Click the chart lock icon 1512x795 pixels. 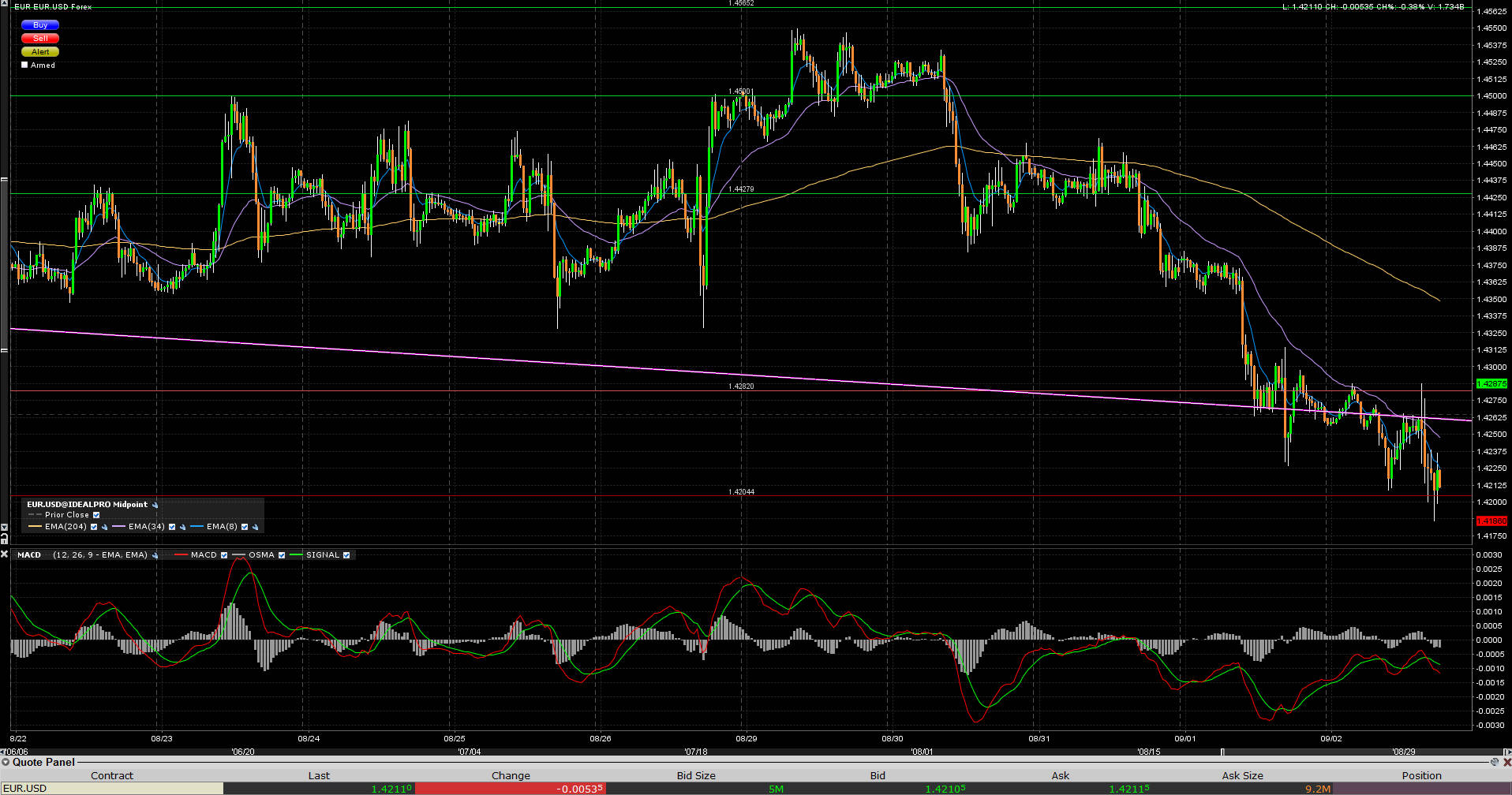tap(4, 539)
